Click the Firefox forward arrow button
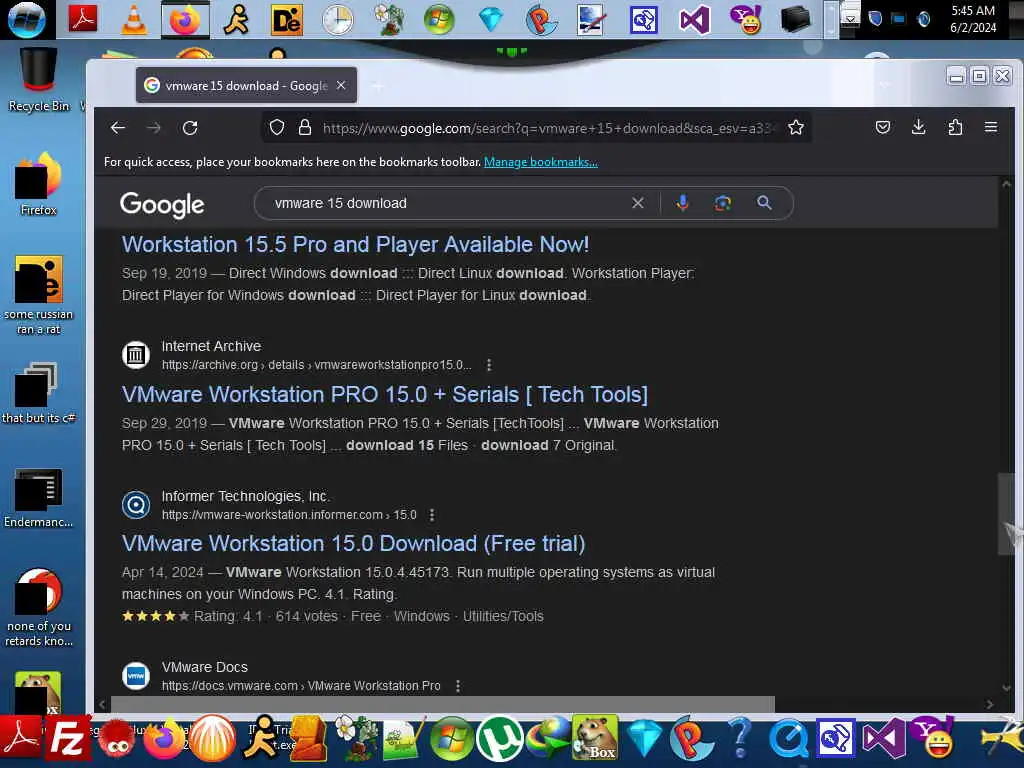Viewport: 1024px width, 768px height. pyautogui.click(x=154, y=128)
